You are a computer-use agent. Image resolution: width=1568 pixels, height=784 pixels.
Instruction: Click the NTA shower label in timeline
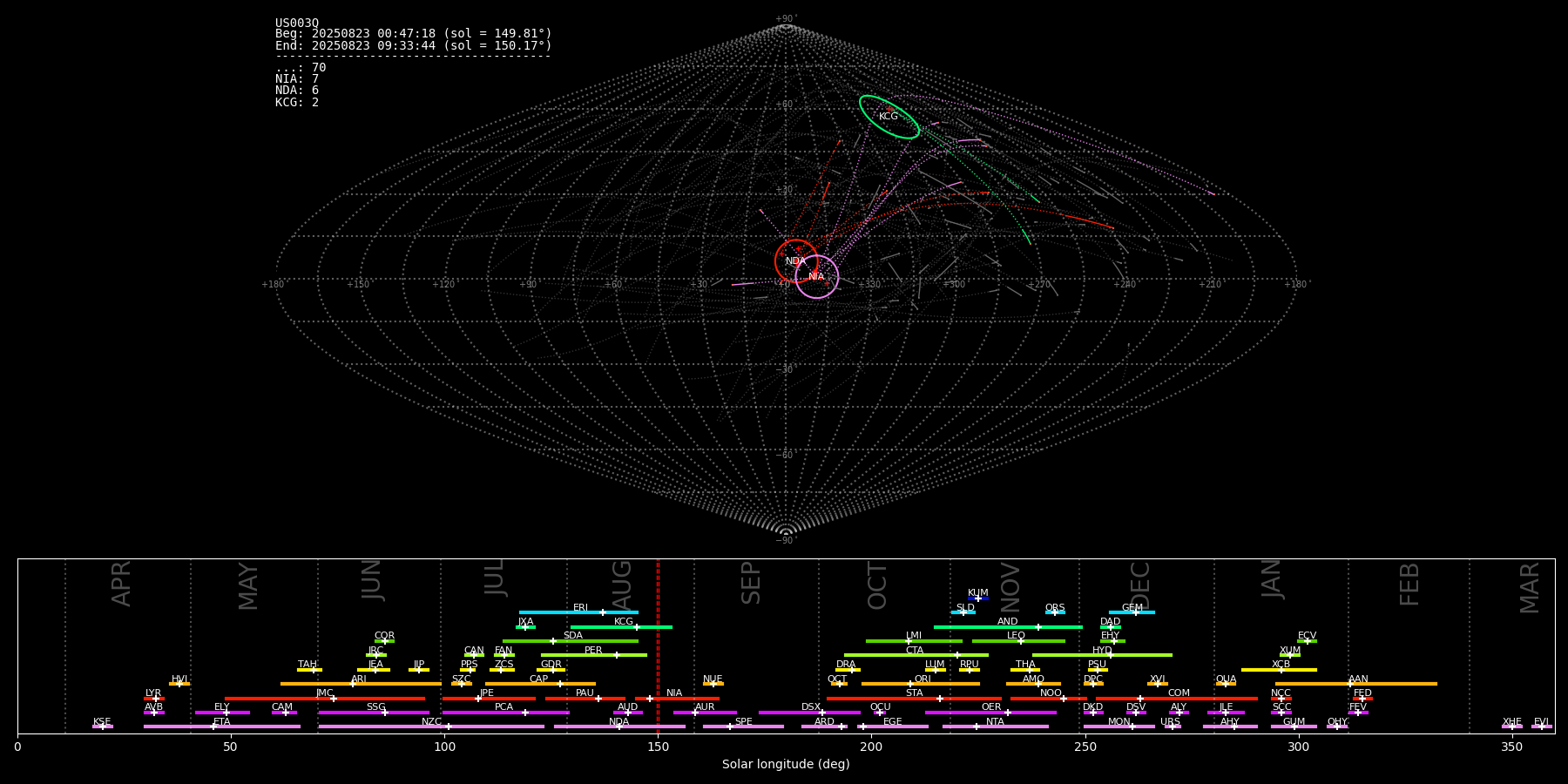click(995, 722)
